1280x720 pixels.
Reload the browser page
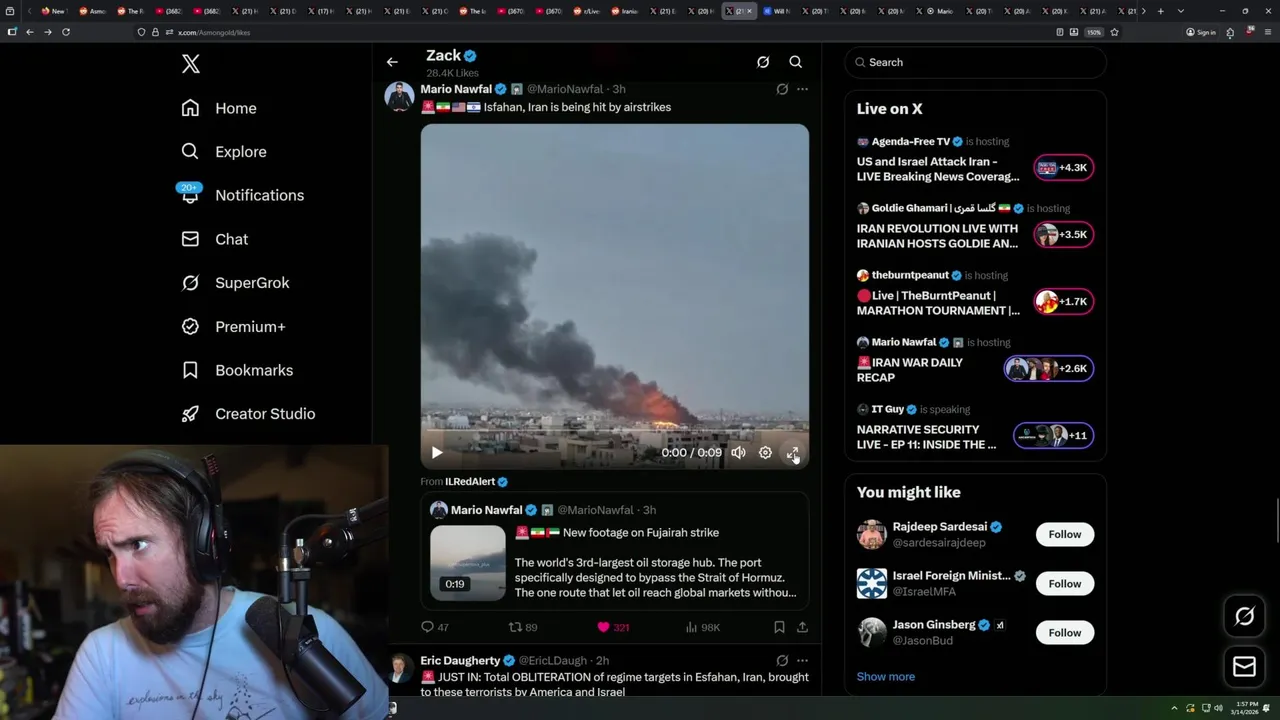[x=66, y=32]
